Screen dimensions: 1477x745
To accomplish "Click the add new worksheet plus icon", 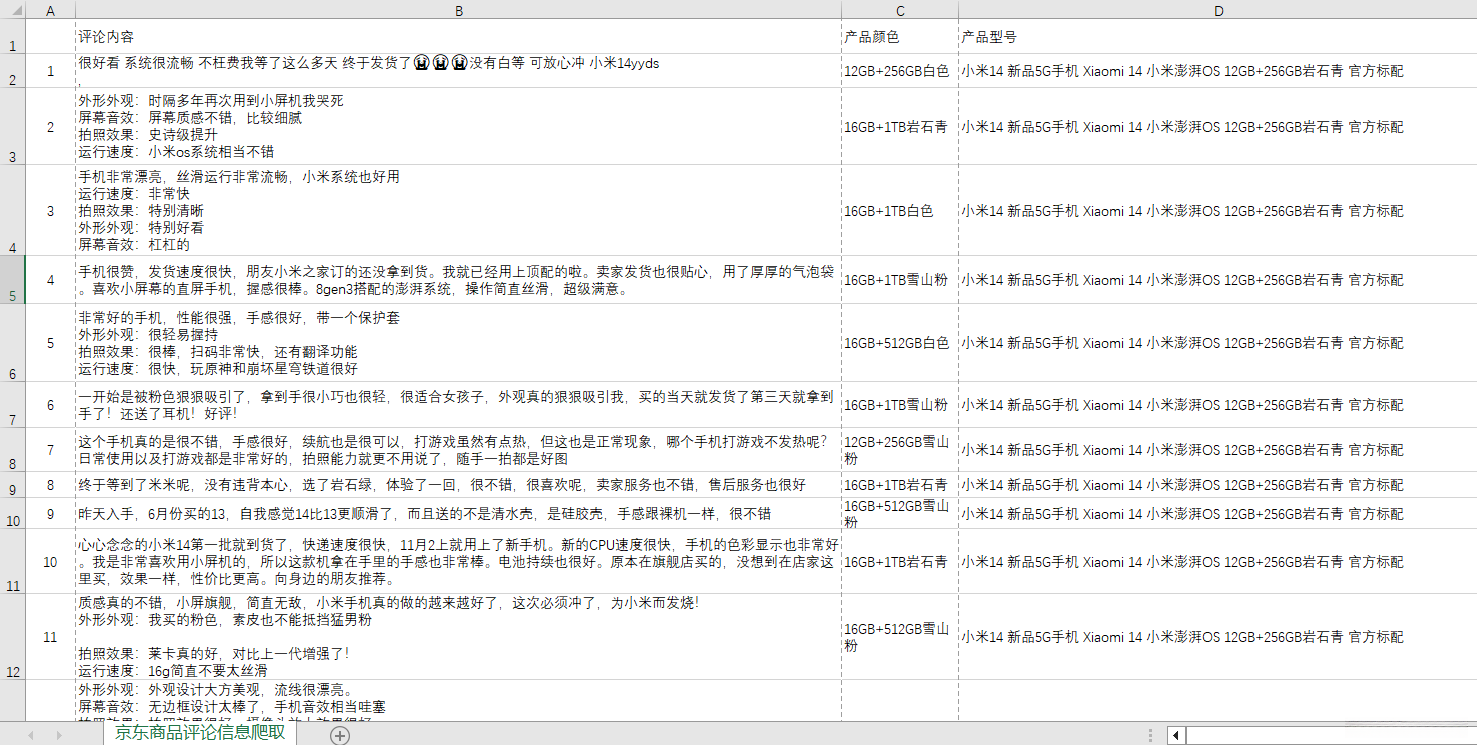I will [339, 734].
